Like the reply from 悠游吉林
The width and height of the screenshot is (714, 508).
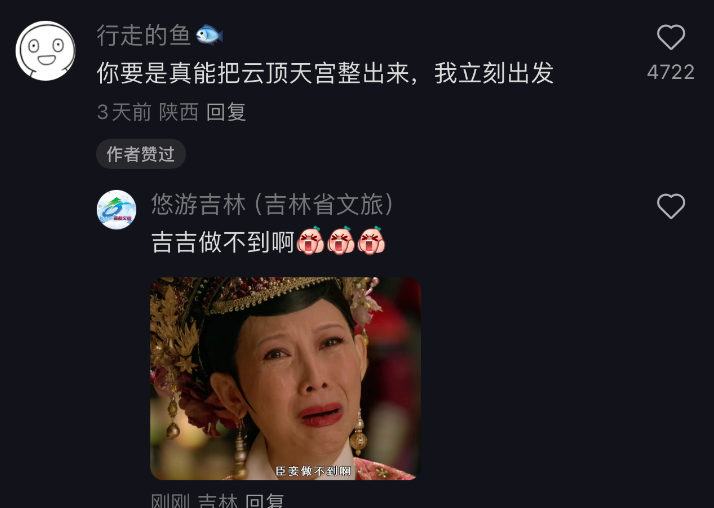[x=671, y=206]
